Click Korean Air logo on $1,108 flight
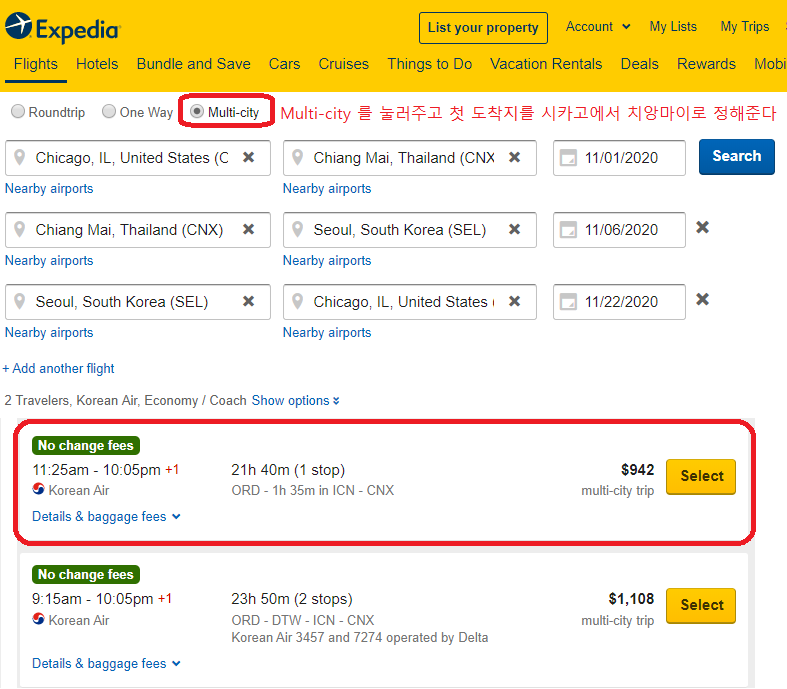Screen dimensions: 787x689 (39, 619)
